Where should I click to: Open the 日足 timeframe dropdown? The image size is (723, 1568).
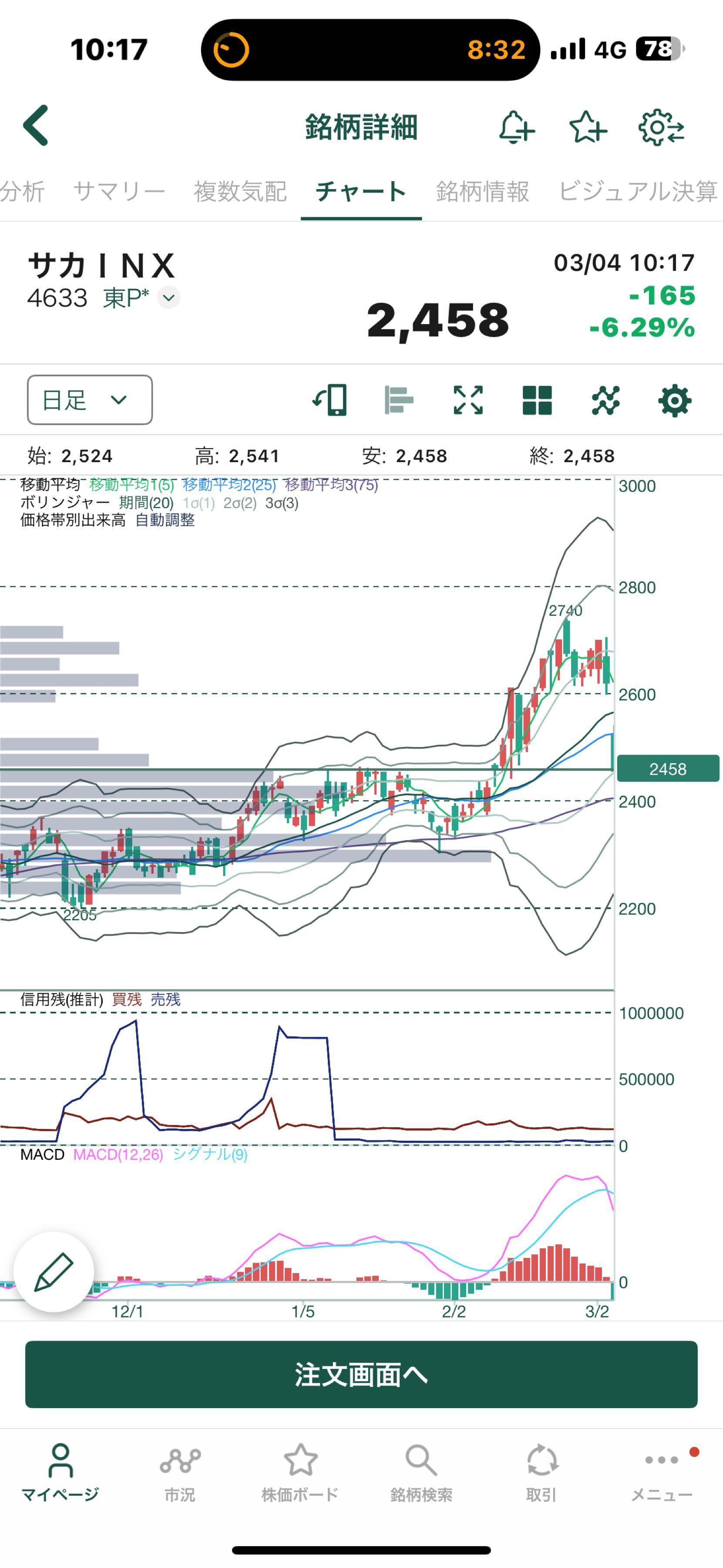[89, 400]
